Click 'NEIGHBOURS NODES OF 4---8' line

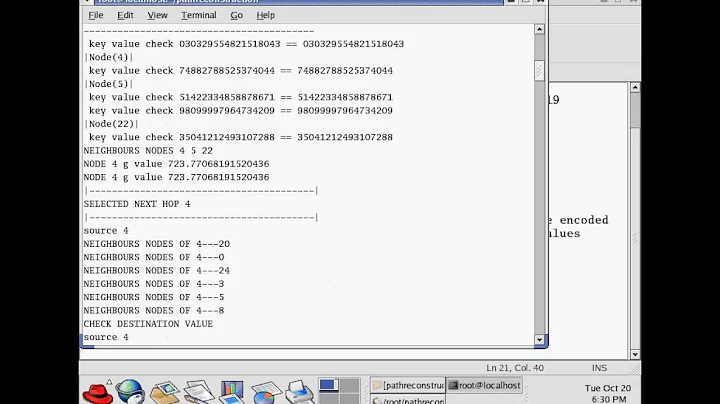tap(154, 310)
